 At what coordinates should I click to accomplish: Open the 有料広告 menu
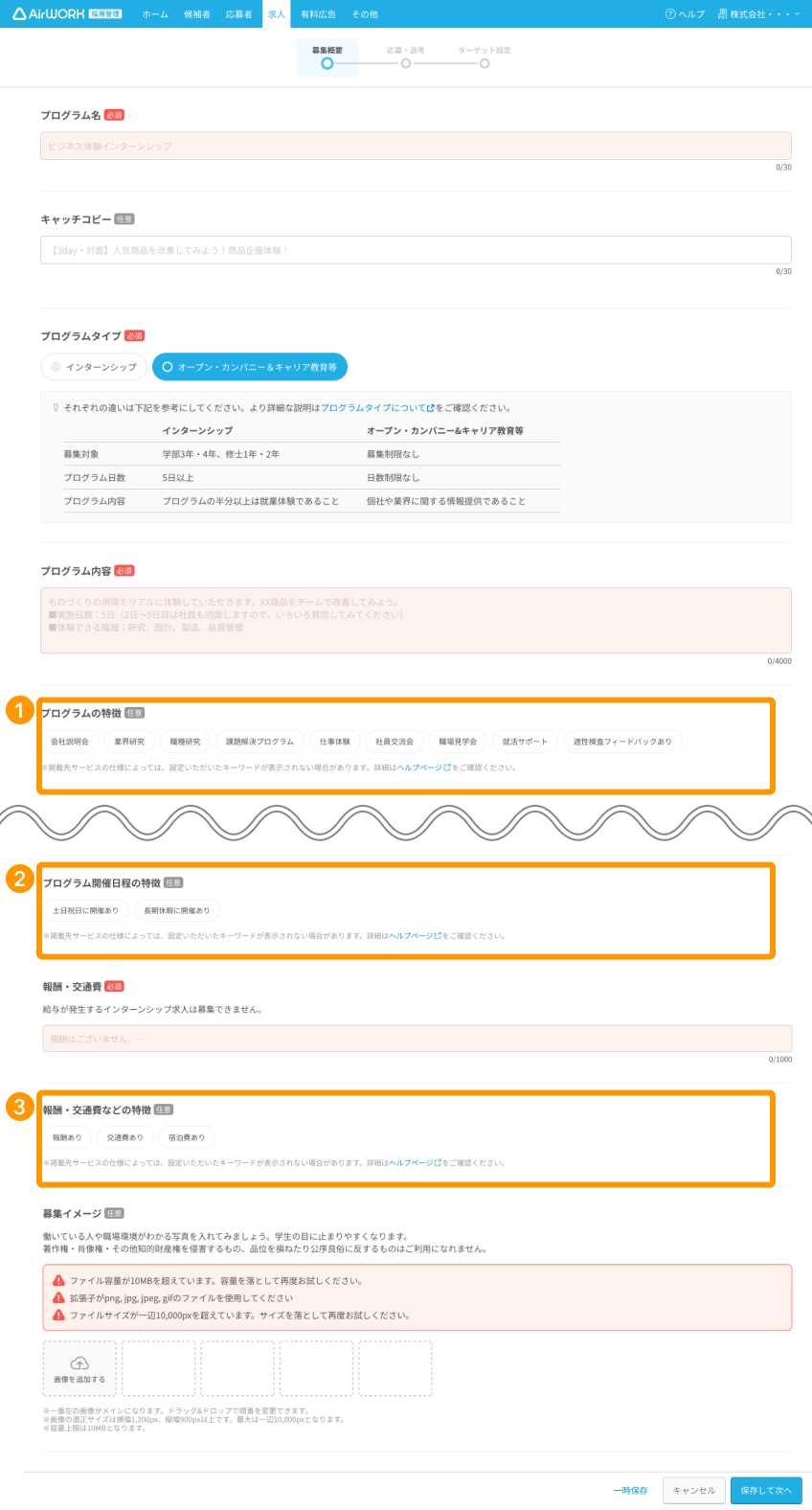tap(318, 14)
